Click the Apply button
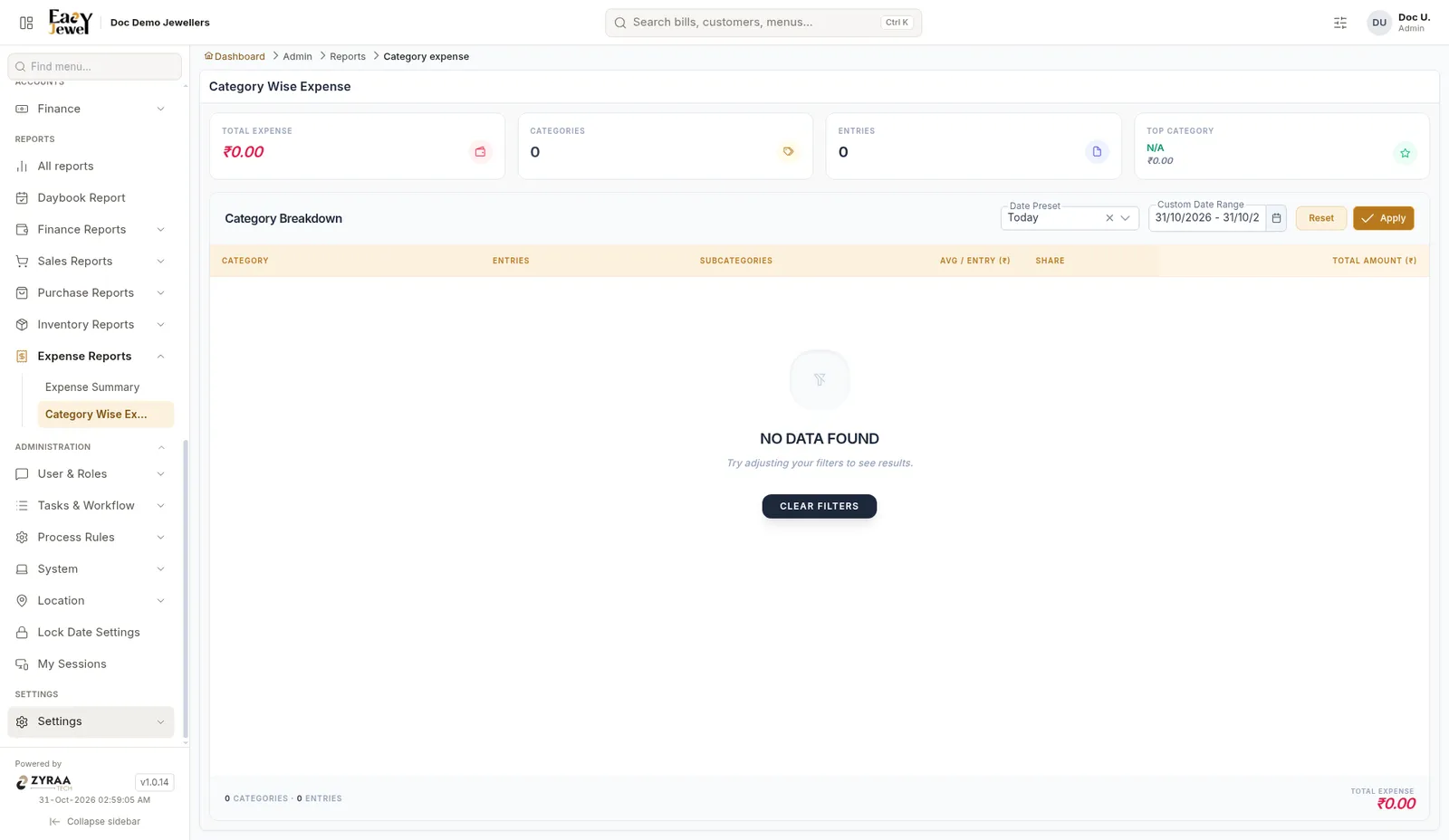 coord(1383,218)
